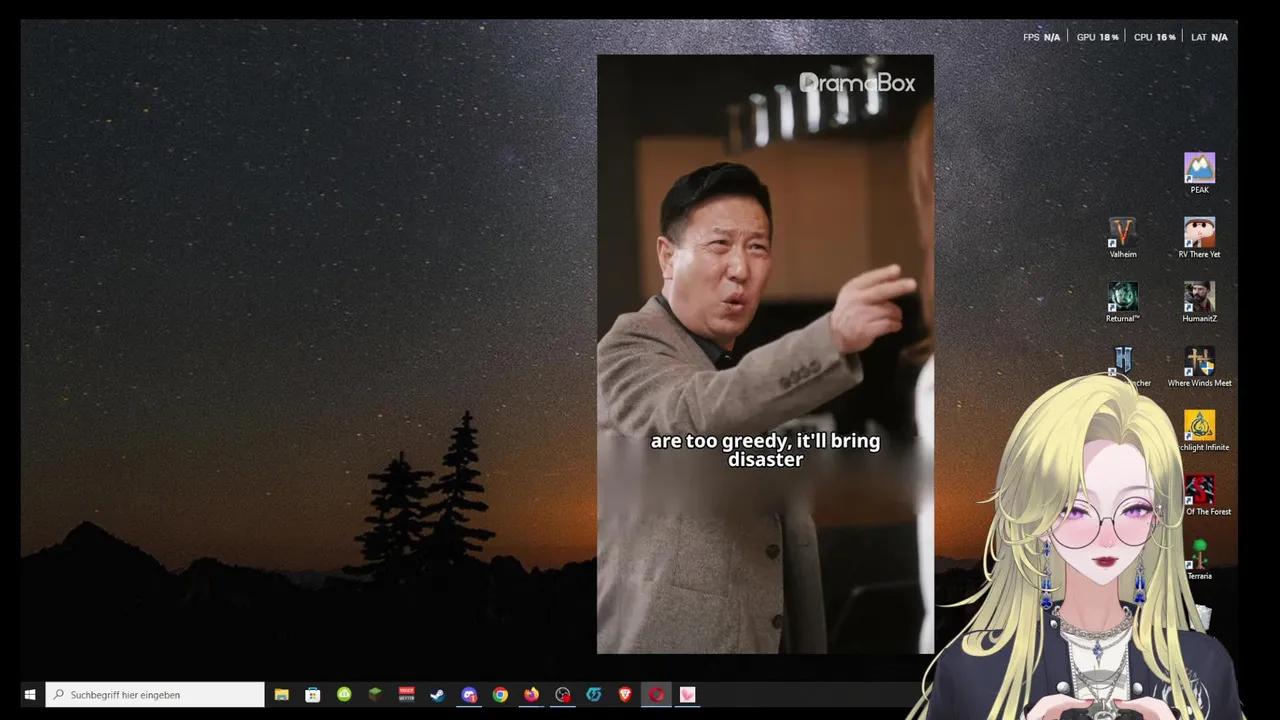This screenshot has width=1280, height=720.
Task: Select the Returnal desktop shortcut
Action: (1123, 302)
